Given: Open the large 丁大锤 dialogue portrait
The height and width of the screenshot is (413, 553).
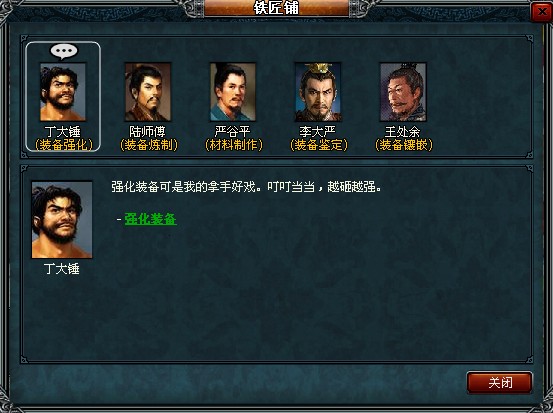Looking at the screenshot, I should pyautogui.click(x=62, y=220).
